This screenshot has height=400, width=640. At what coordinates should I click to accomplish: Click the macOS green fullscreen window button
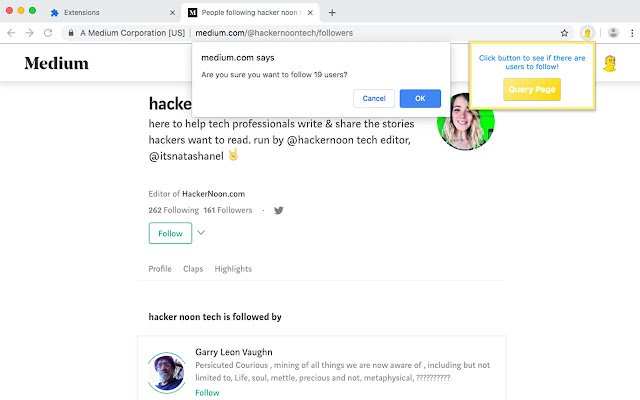pos(33,11)
